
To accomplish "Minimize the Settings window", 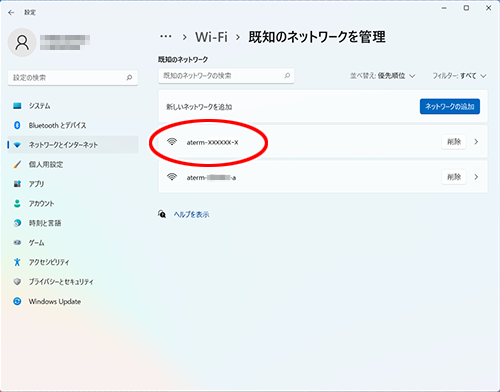I will tap(444, 8).
